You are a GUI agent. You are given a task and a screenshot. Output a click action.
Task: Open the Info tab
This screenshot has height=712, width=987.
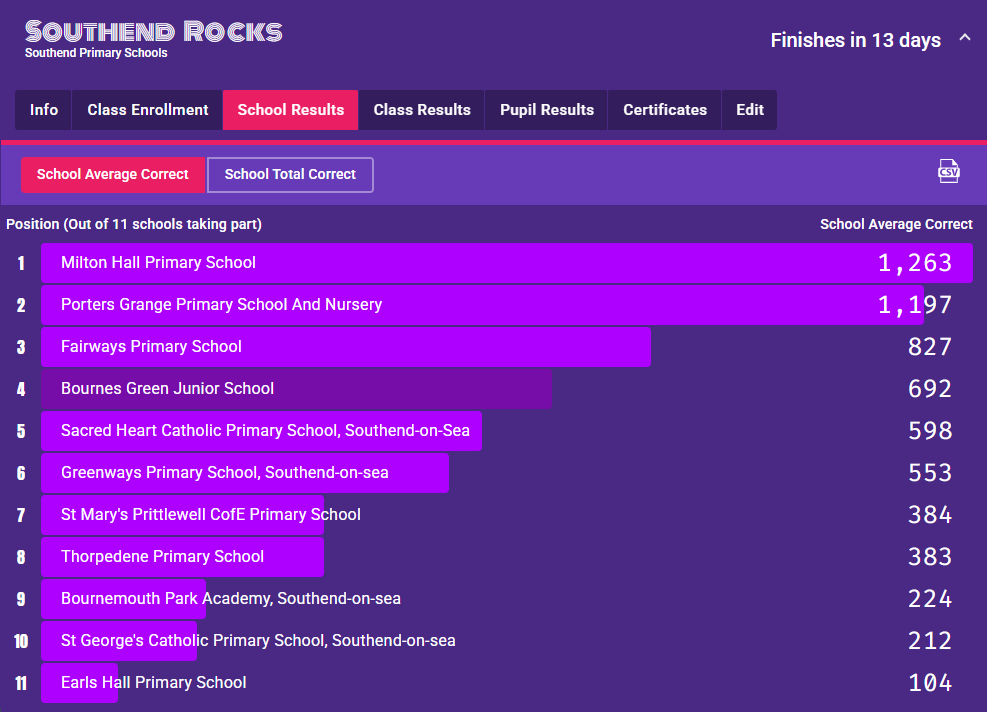pyautogui.click(x=43, y=110)
